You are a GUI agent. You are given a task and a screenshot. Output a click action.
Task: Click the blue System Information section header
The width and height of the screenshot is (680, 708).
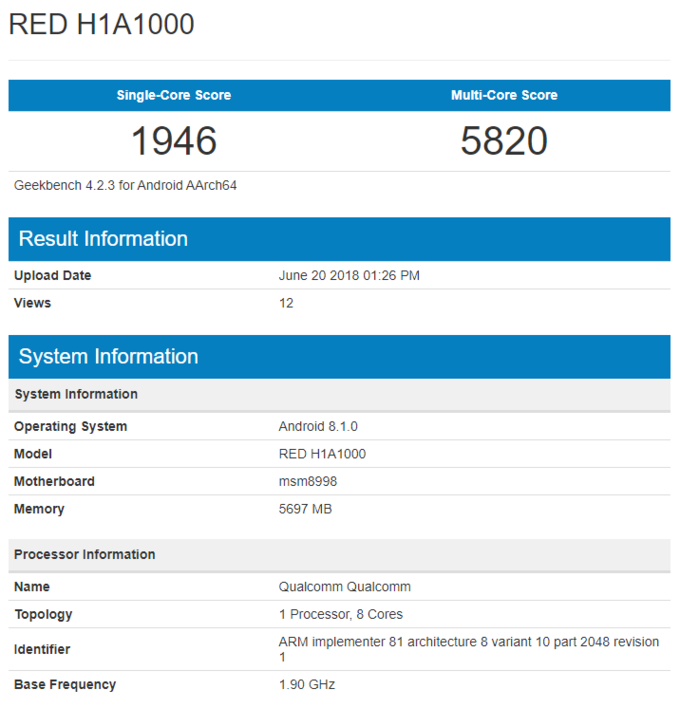[340, 357]
